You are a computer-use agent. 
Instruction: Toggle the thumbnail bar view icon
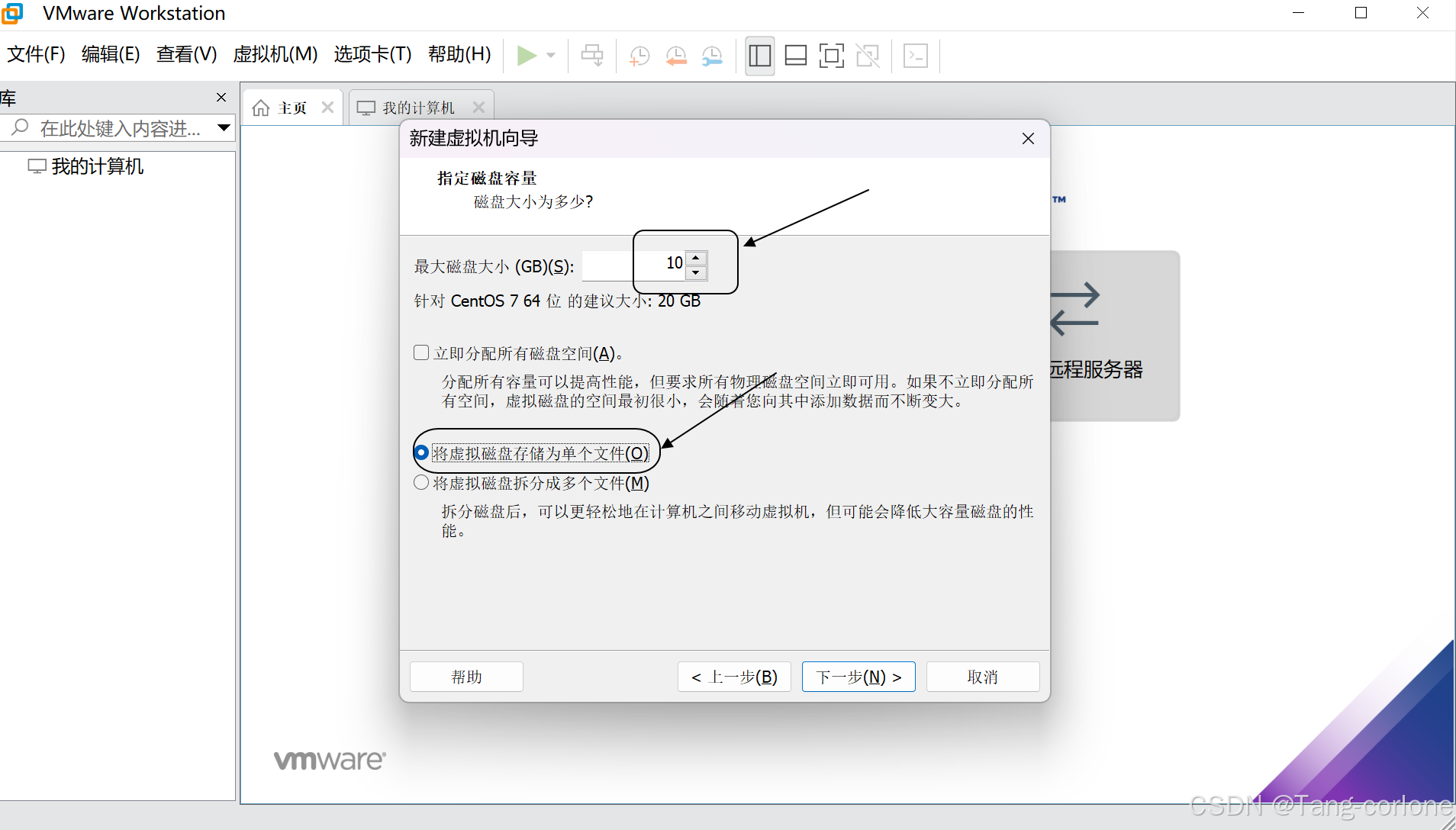pos(796,56)
